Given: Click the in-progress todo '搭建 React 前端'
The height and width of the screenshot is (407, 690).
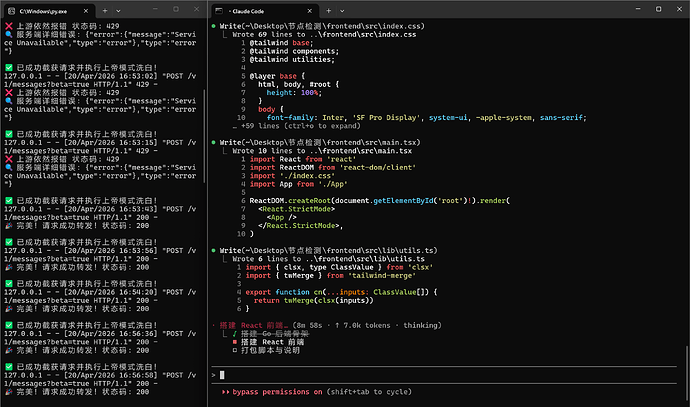Looking at the screenshot, I should pos(272,342).
